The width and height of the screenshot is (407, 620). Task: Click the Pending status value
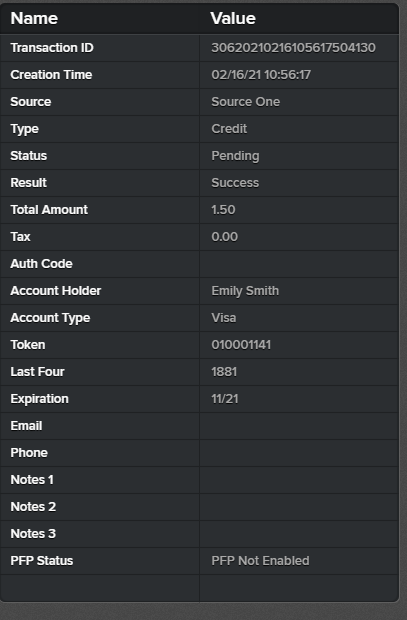coord(235,156)
